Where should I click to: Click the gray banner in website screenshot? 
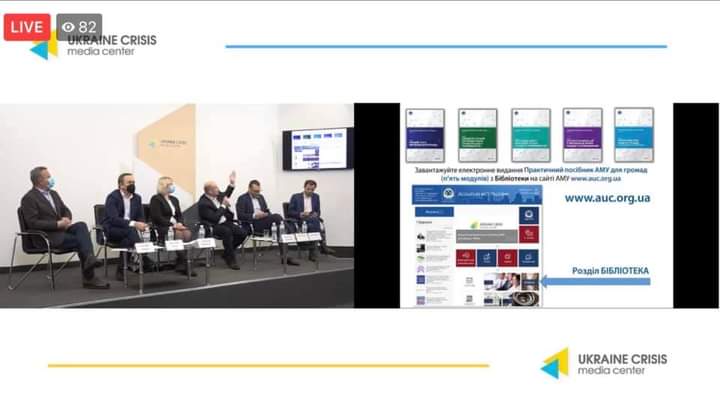(x=486, y=236)
